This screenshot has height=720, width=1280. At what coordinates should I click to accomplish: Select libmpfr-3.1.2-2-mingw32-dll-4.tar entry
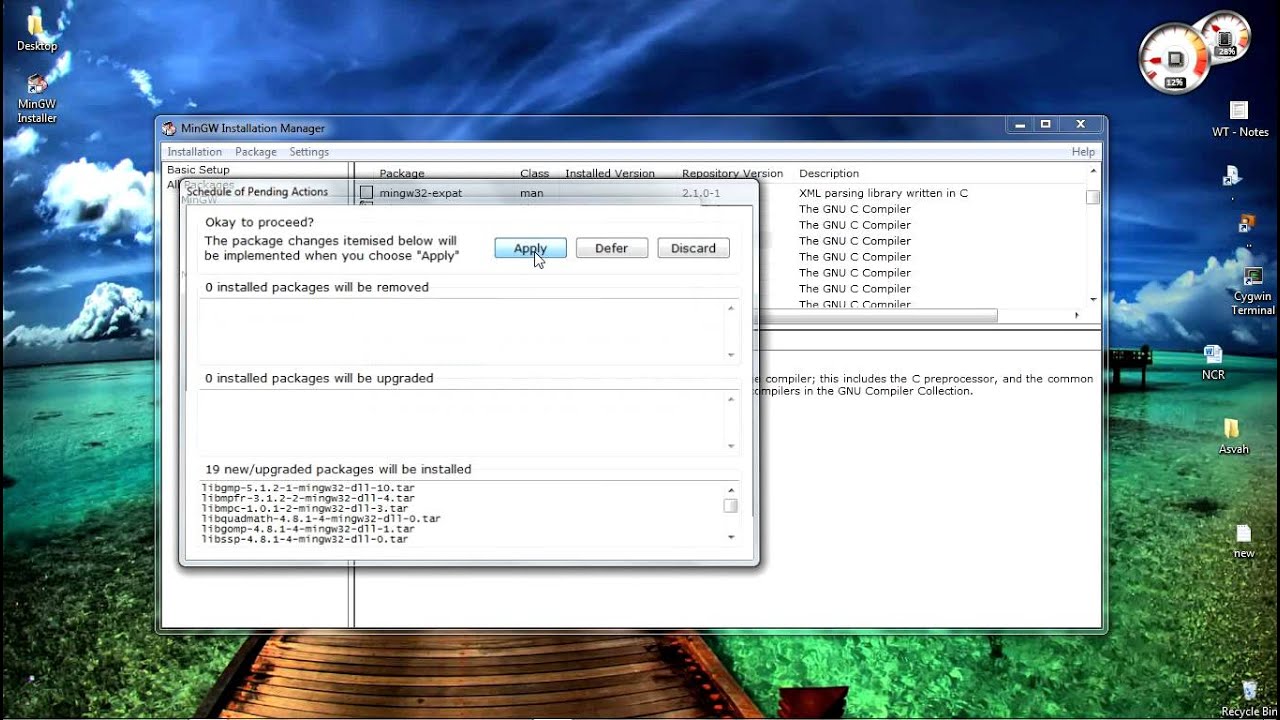(x=308, y=498)
